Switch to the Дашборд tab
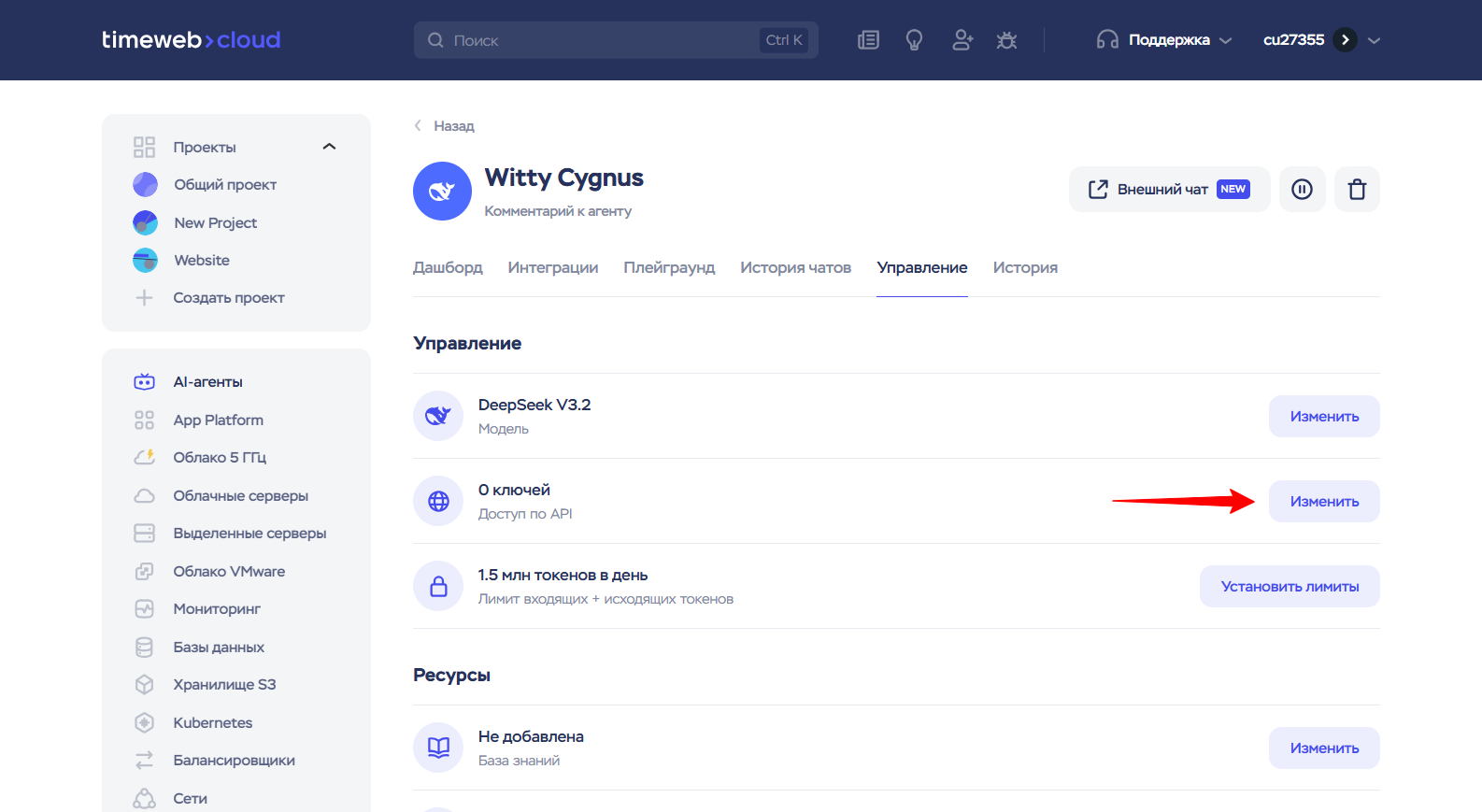Image resolution: width=1482 pixels, height=812 pixels. [448, 268]
